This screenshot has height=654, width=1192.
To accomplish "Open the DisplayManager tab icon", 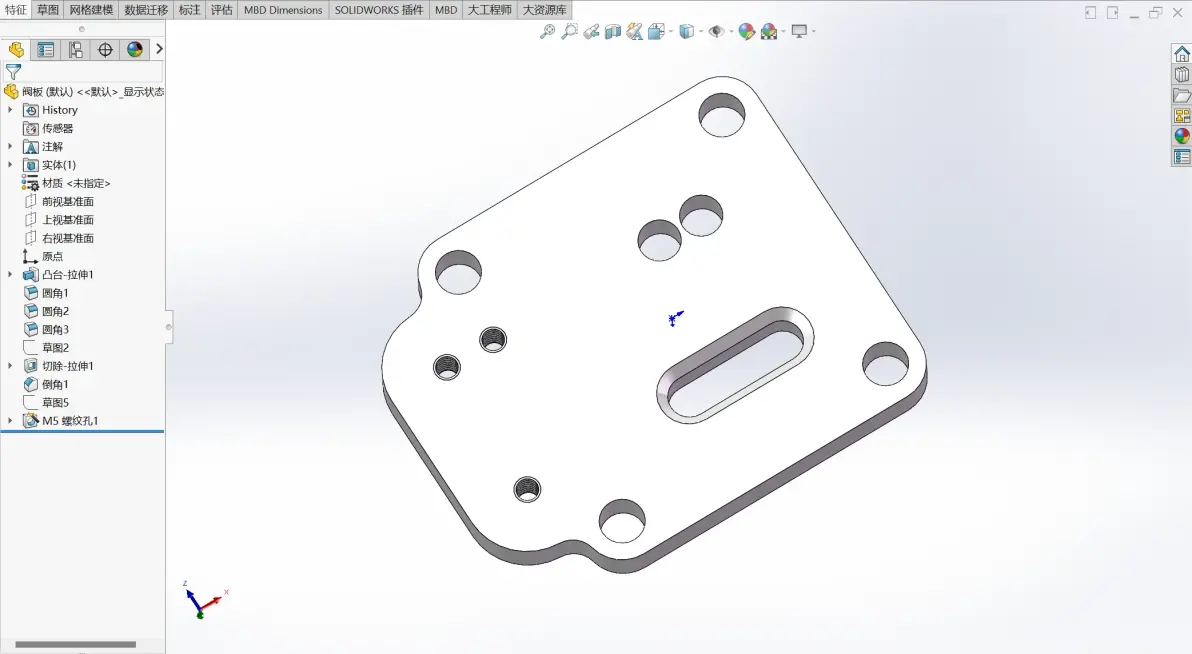I will (x=135, y=50).
